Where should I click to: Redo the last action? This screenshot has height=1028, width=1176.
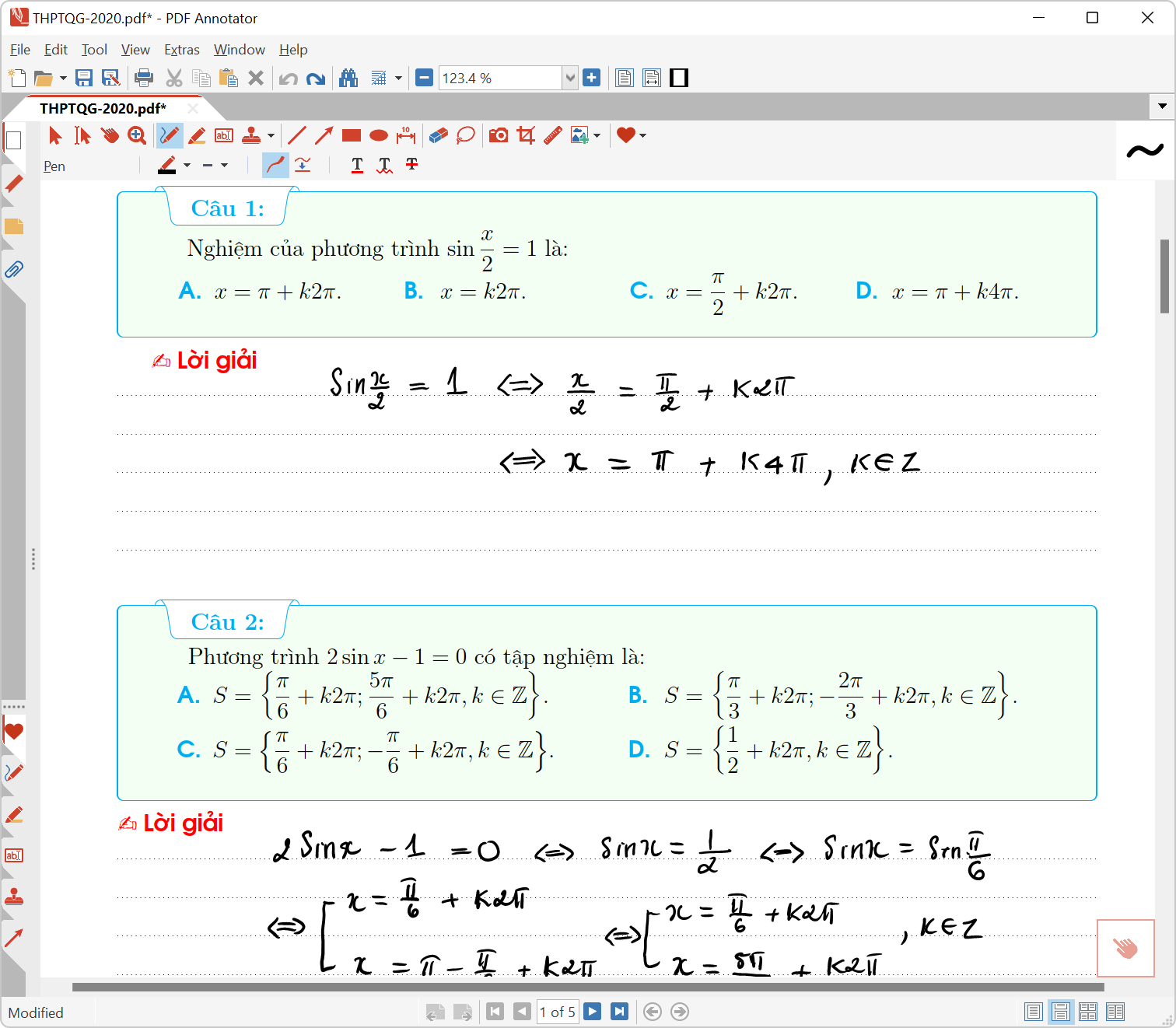coord(316,79)
